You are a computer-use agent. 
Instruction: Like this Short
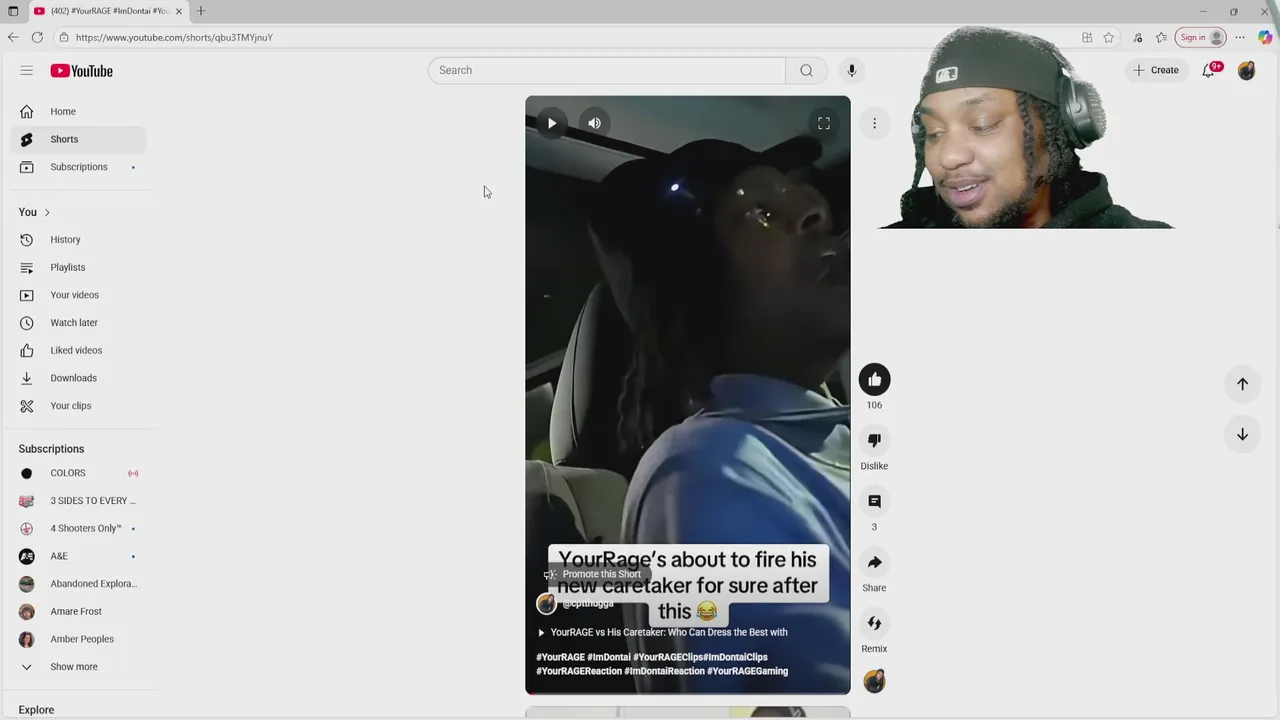(874, 379)
